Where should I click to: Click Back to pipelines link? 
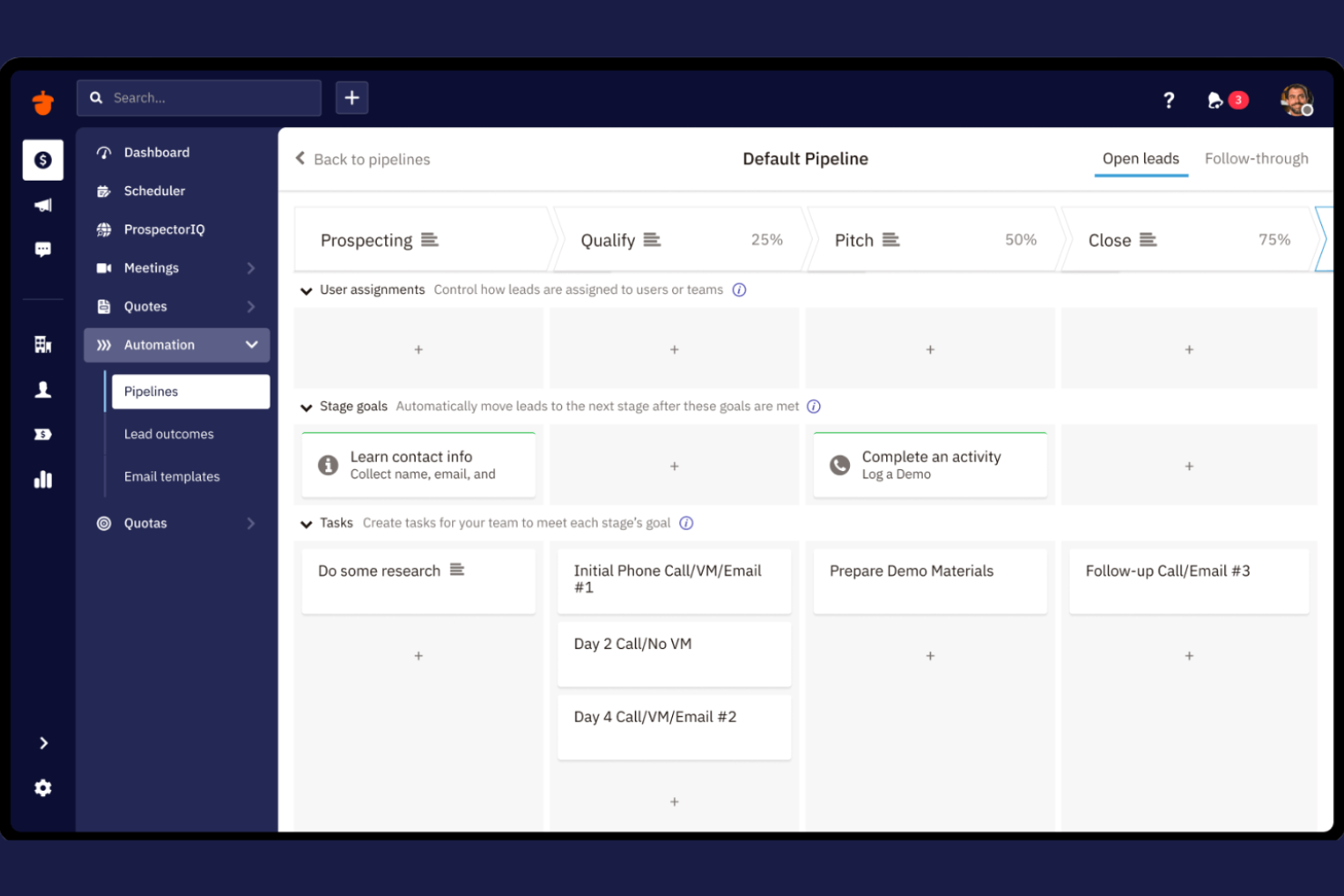point(362,159)
